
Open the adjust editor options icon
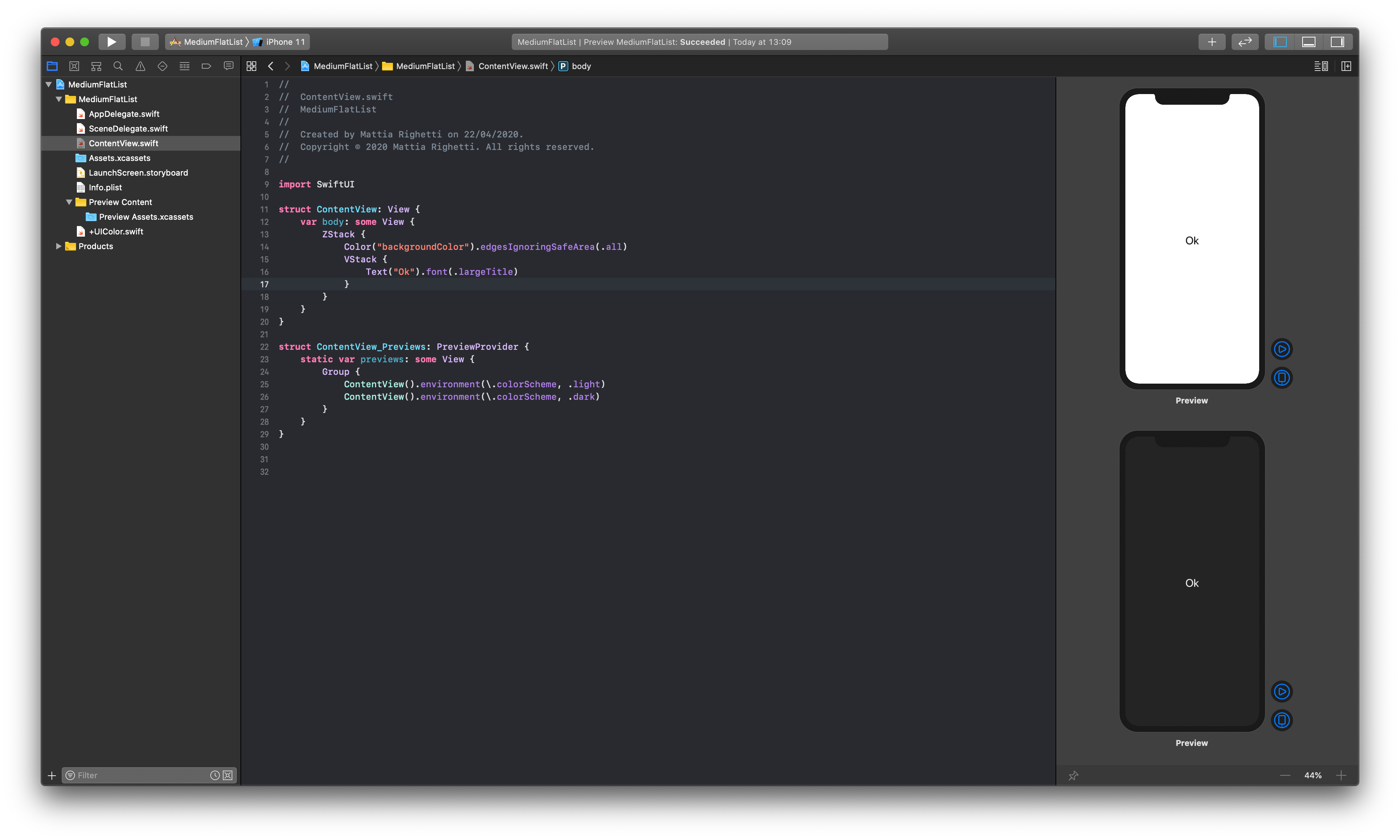[1320, 66]
